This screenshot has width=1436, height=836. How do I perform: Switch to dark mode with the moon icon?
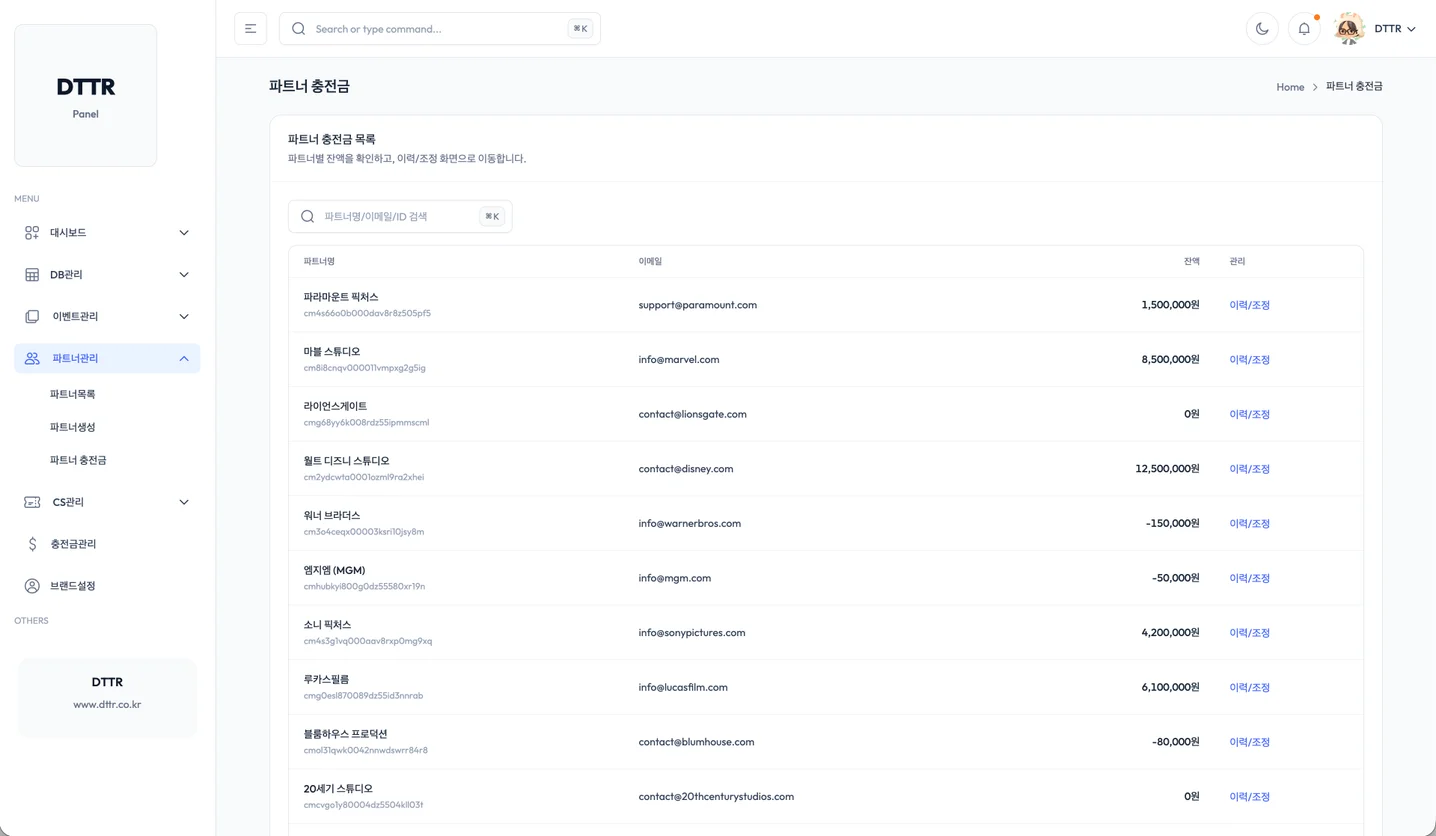click(1262, 29)
